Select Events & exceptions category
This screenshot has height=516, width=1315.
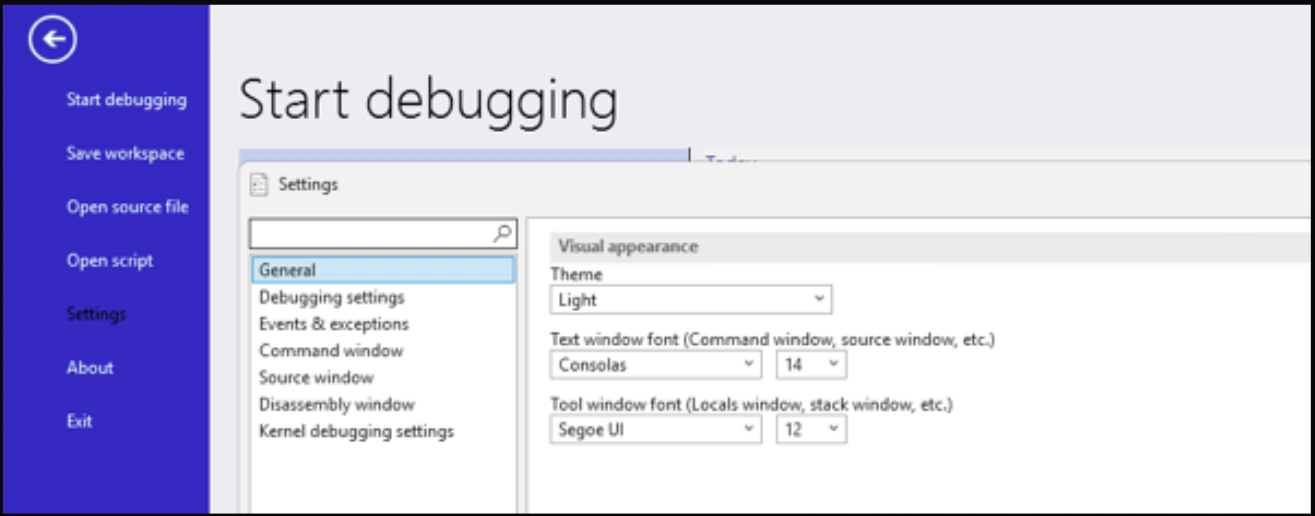click(334, 324)
